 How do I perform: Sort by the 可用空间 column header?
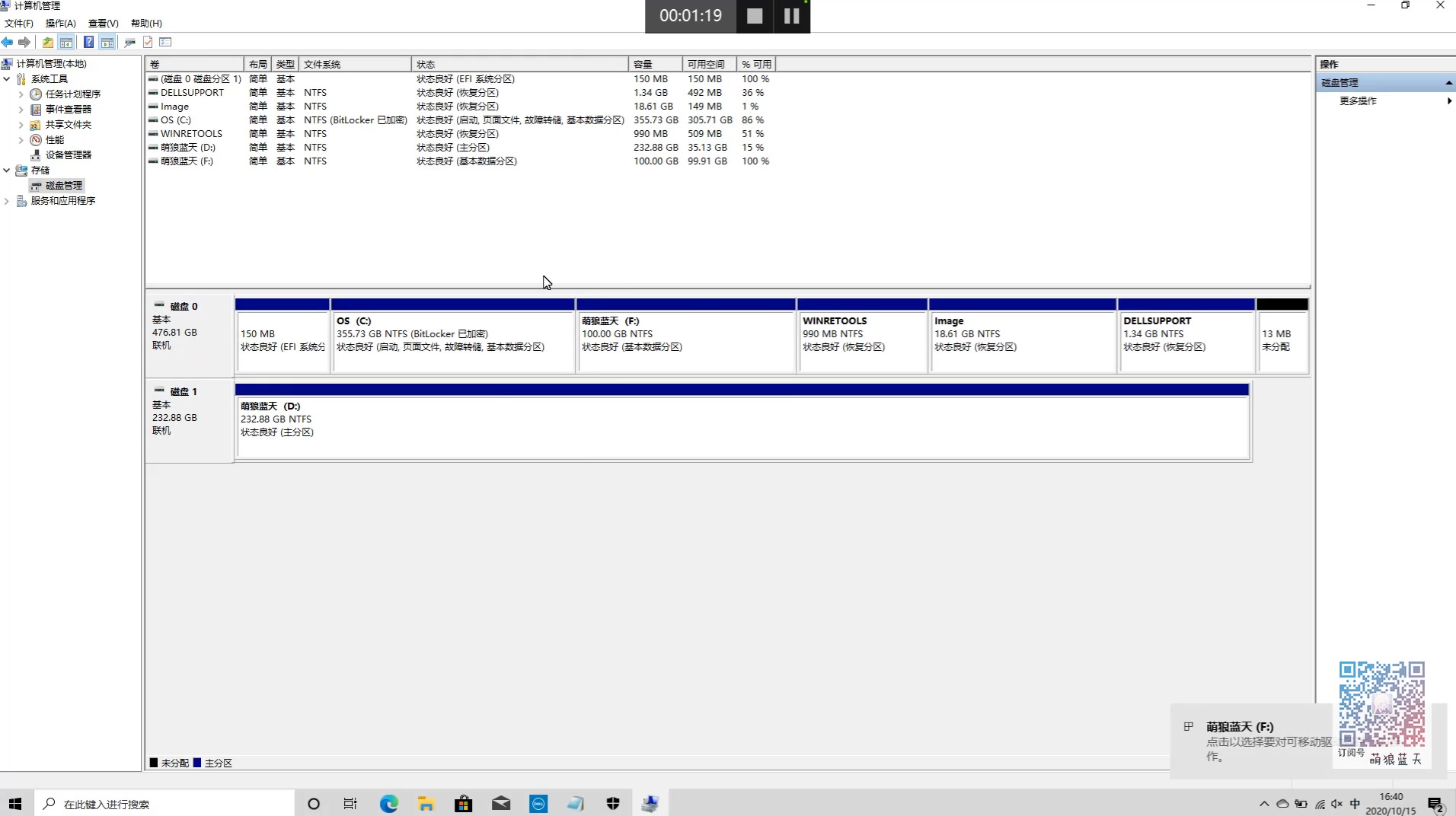coord(710,65)
